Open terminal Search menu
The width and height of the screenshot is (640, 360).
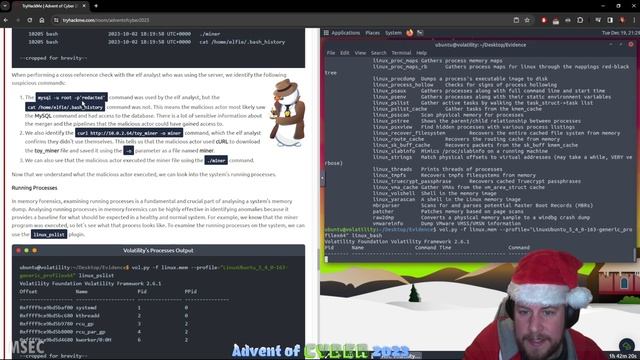378,53
